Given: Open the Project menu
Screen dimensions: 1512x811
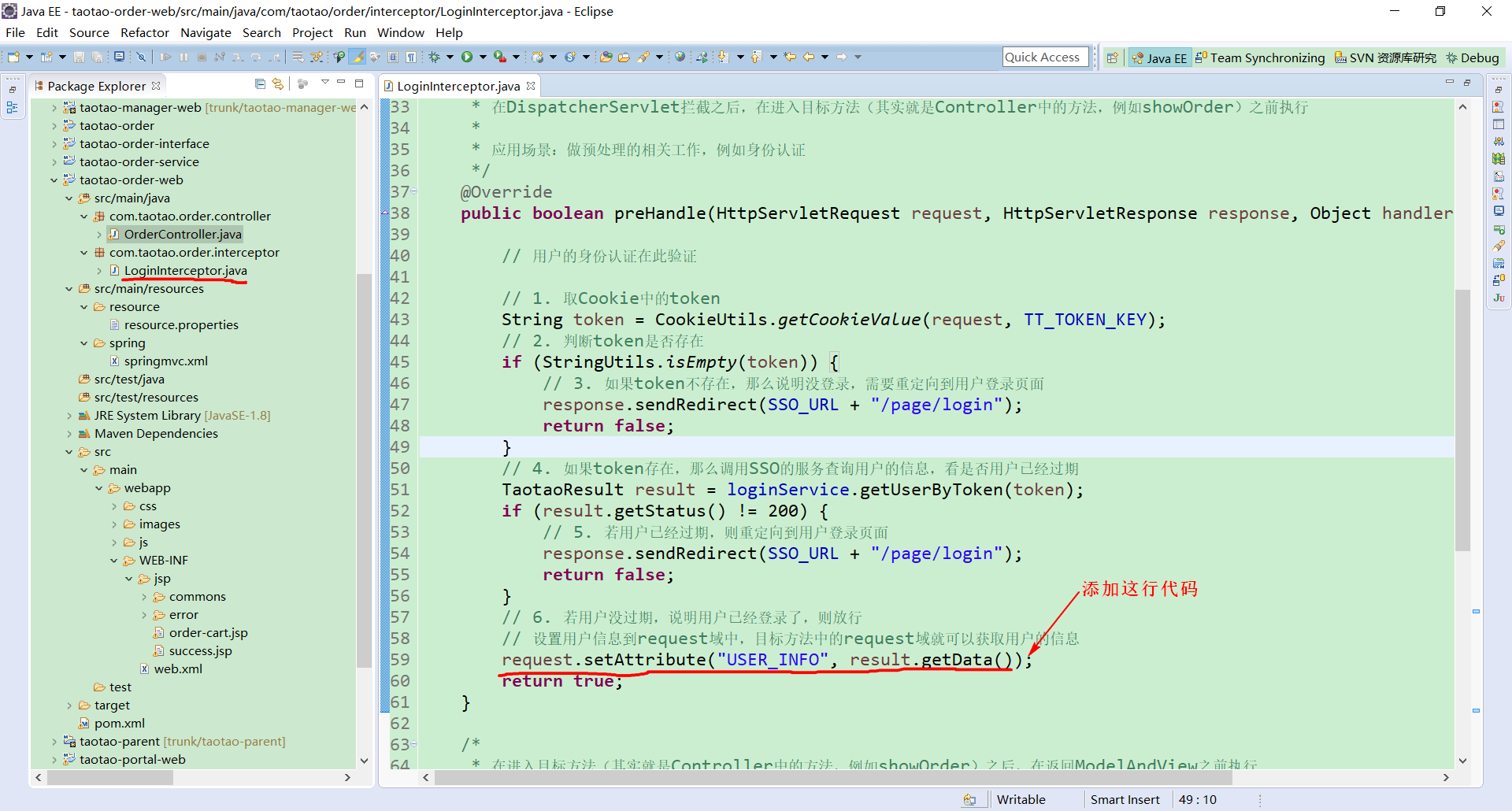Looking at the screenshot, I should (x=312, y=32).
